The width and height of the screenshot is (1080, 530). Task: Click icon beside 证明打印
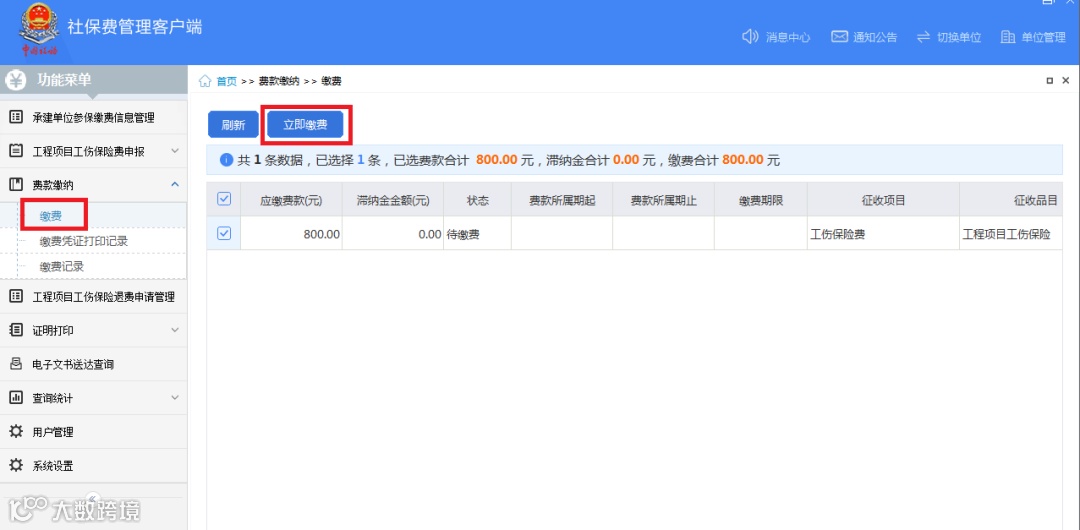click(x=15, y=331)
